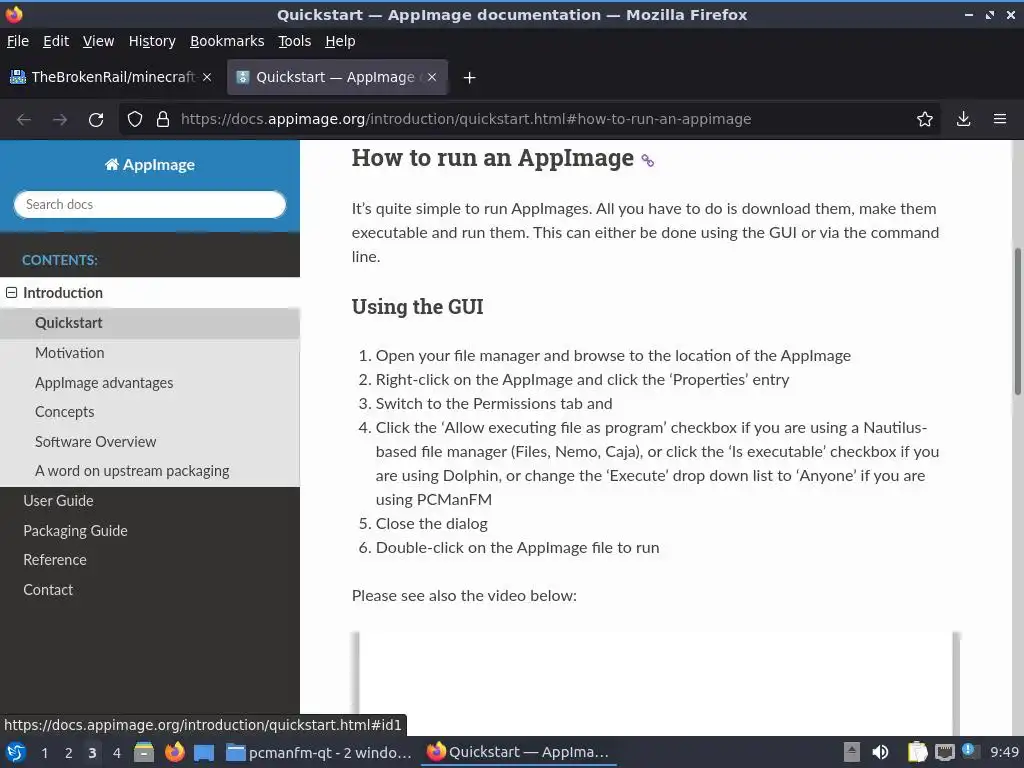
Task: Click the show desktop icon in taskbar
Action: 204,752
